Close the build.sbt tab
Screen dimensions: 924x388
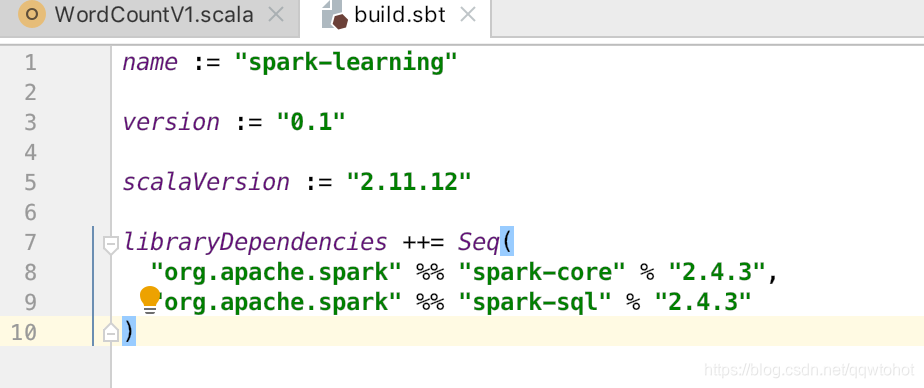pos(467,15)
